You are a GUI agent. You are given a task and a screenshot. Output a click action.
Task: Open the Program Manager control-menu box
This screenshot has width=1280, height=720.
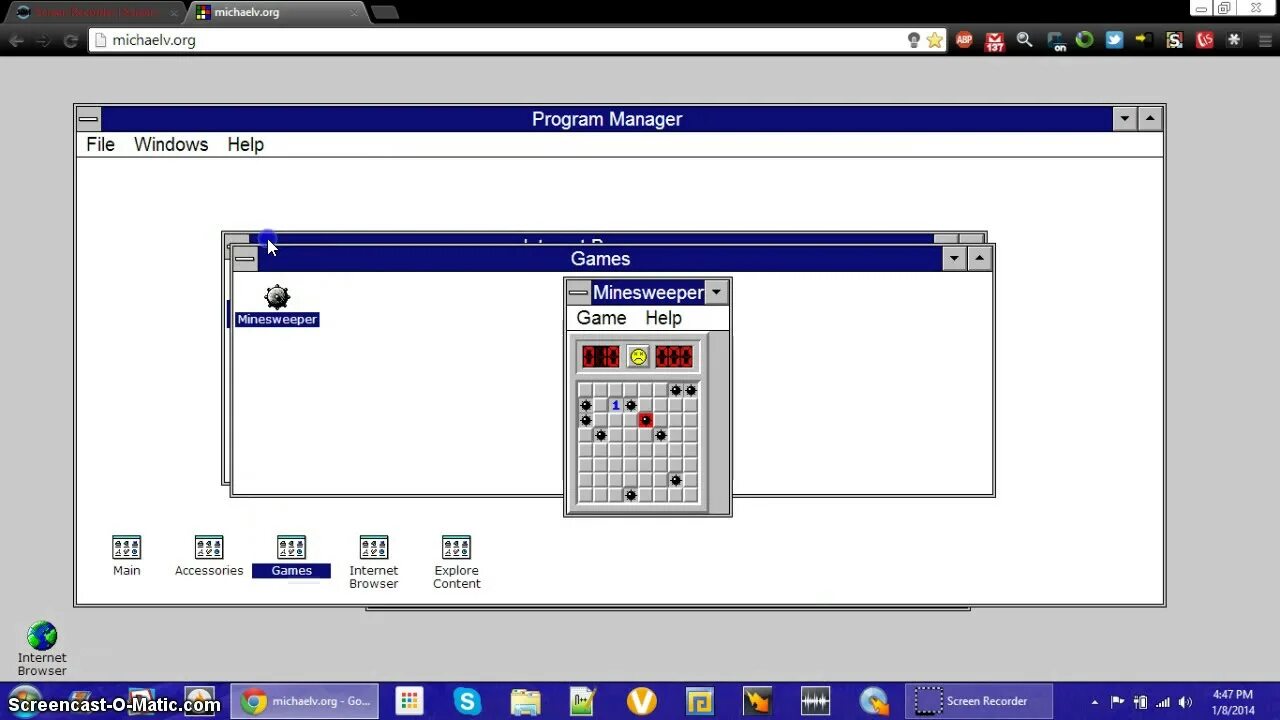[88, 119]
